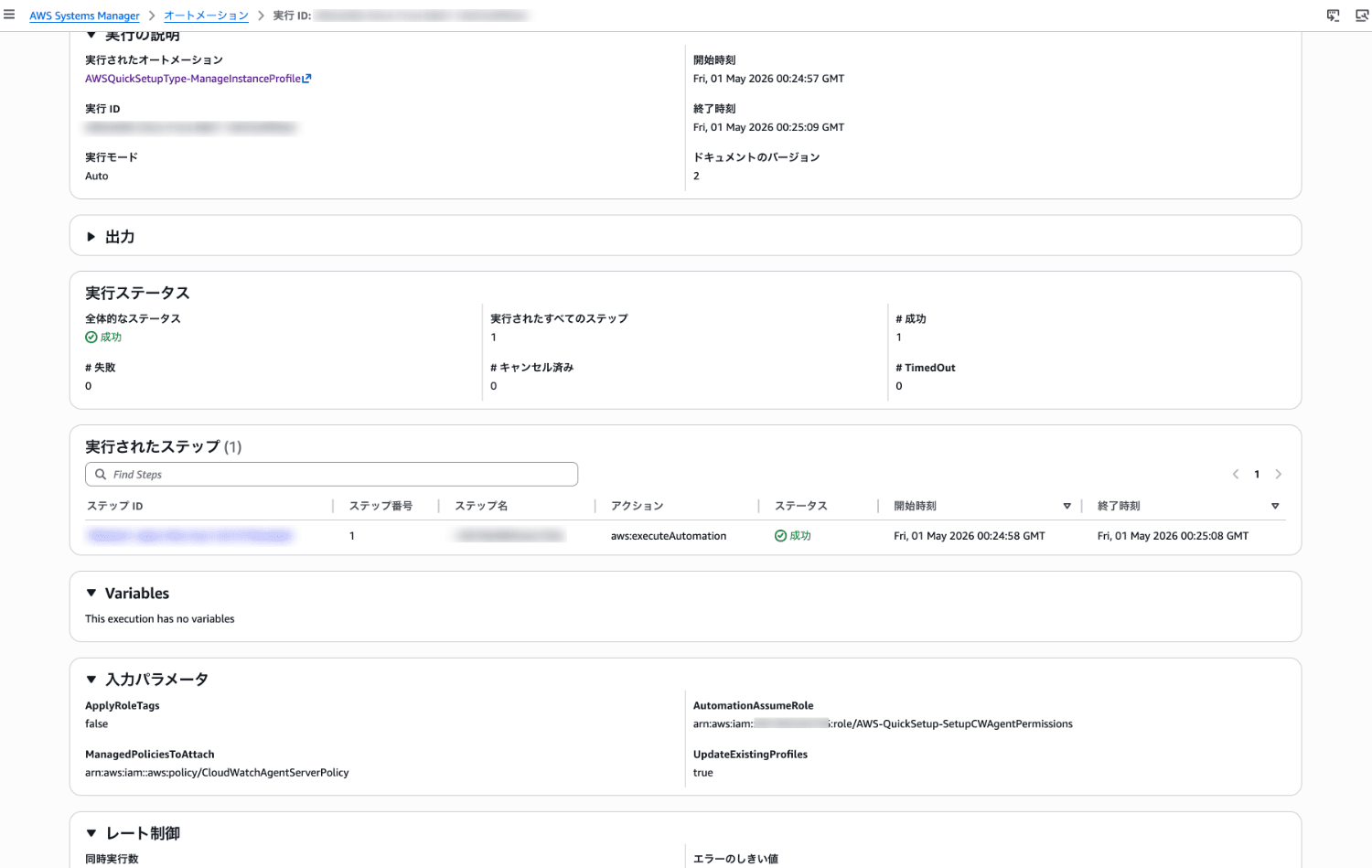Go to previous page of executed steps
Image resolution: width=1372 pixels, height=868 pixels.
click(1236, 474)
